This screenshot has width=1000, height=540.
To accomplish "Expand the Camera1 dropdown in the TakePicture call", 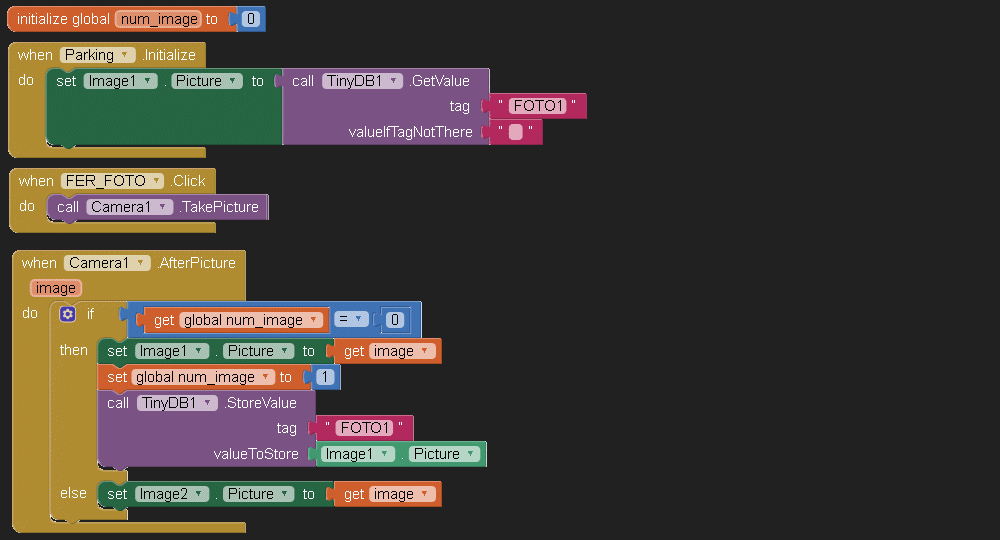I will coord(162,207).
